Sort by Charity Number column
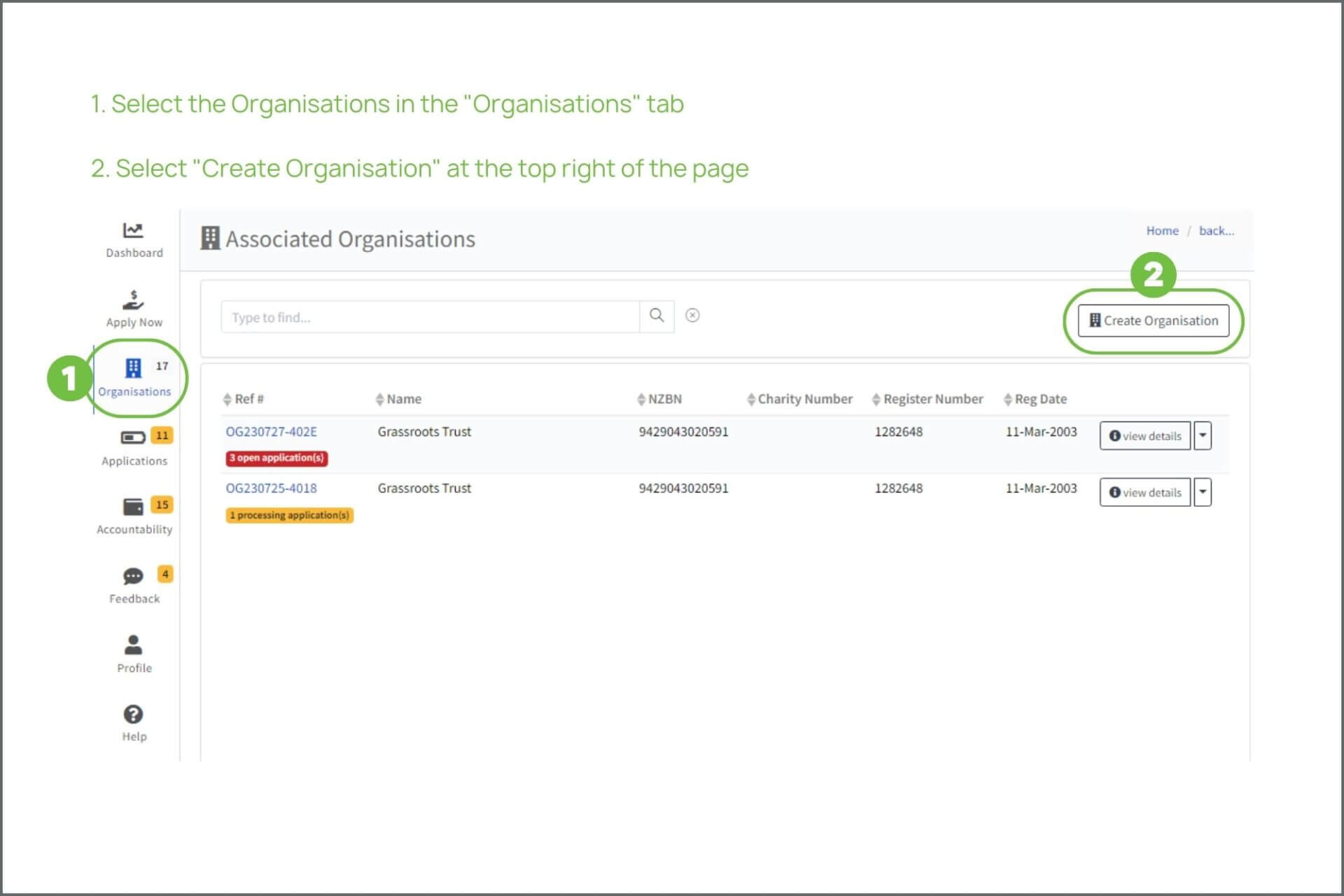 799,399
